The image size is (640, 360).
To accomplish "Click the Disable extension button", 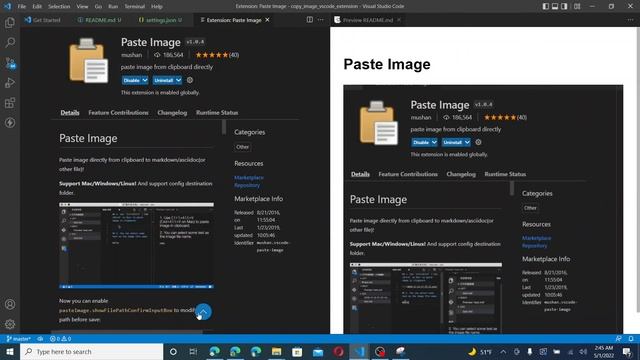I will (131, 80).
